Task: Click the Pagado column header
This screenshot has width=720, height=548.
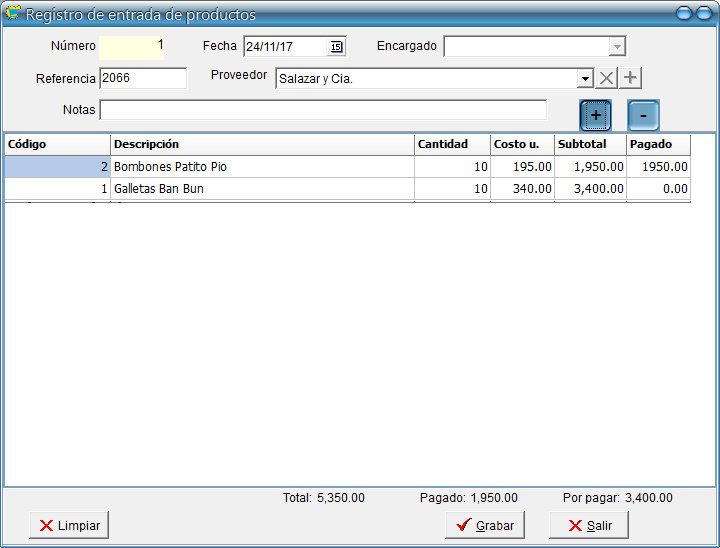Action: point(658,144)
